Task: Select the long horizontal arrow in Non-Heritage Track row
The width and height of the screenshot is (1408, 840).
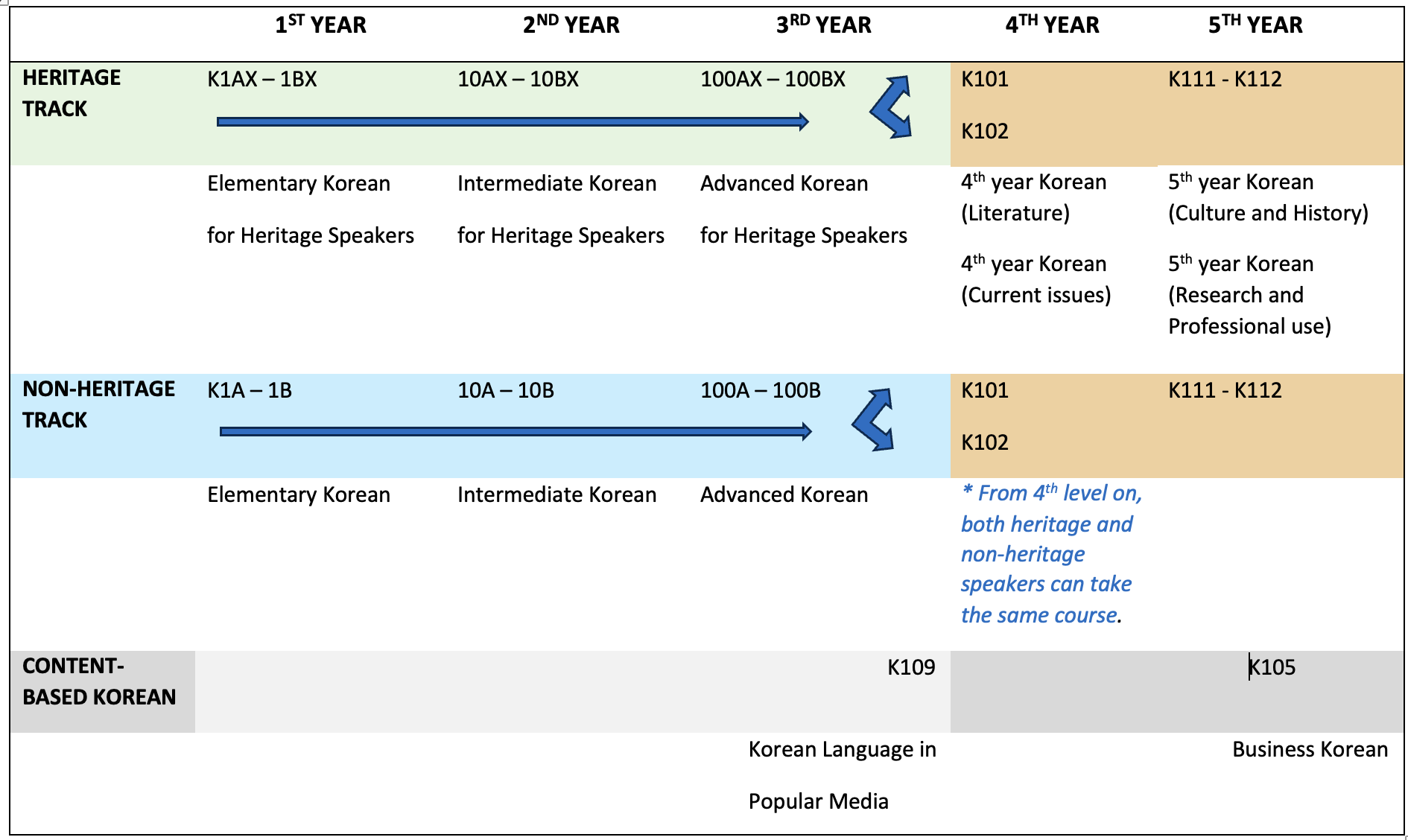Action: [515, 431]
